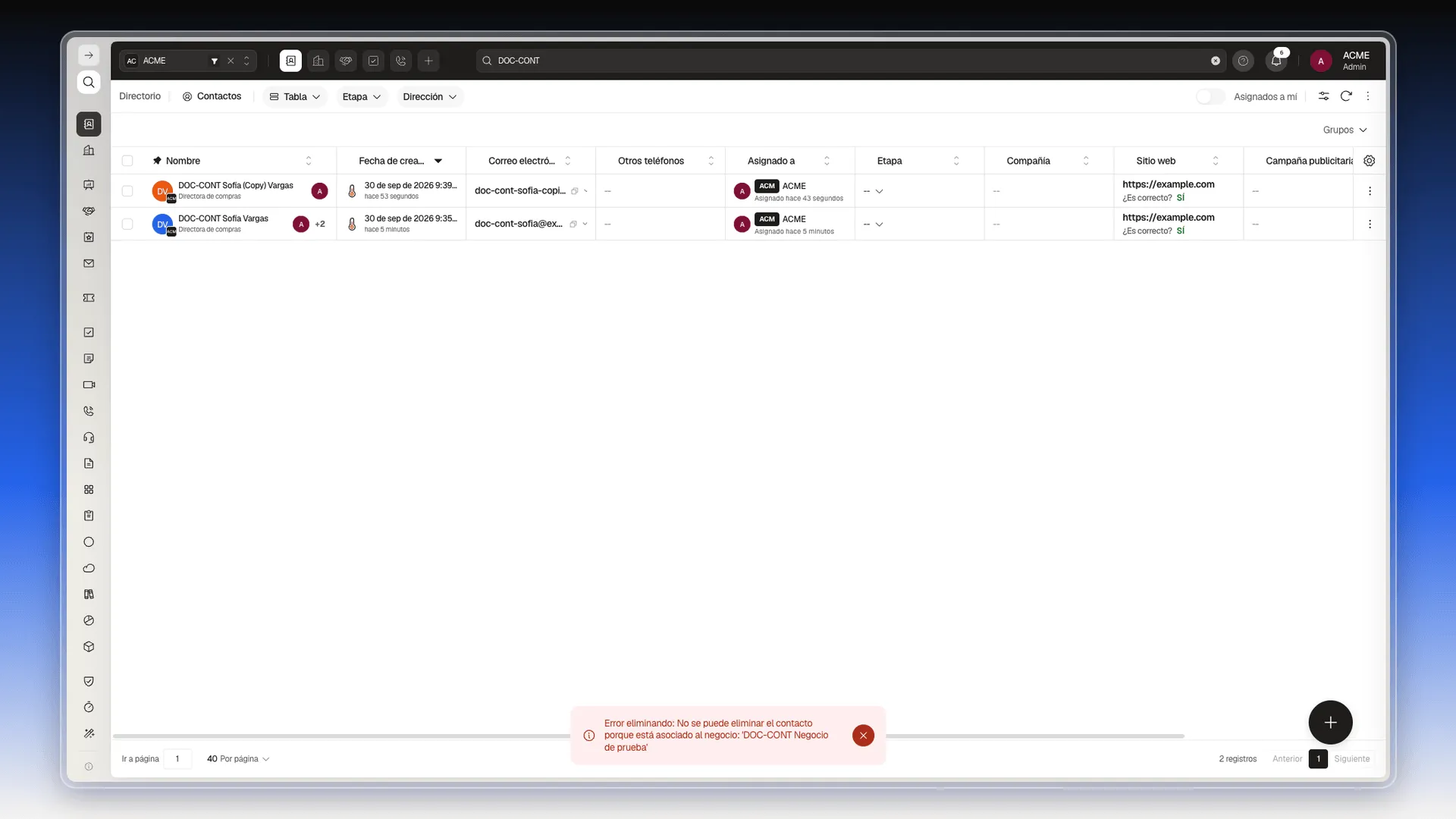Click the refresh icon in the toolbar
The image size is (1456, 819).
click(1346, 96)
